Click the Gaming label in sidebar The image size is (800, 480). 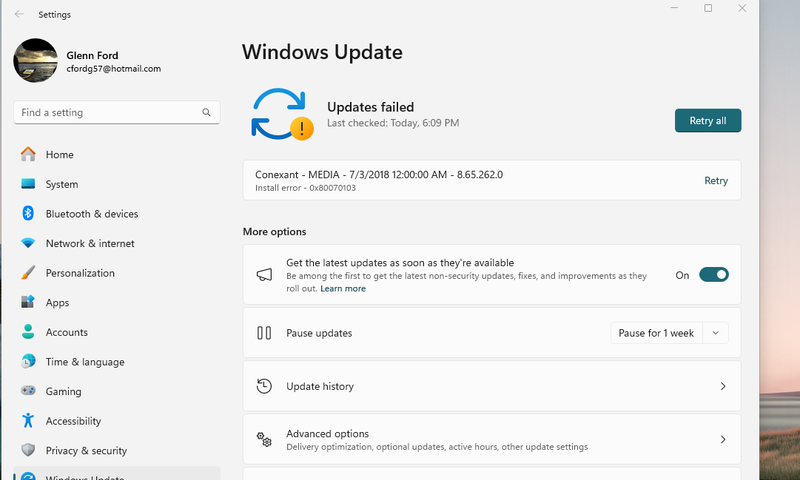pyautogui.click(x=63, y=391)
